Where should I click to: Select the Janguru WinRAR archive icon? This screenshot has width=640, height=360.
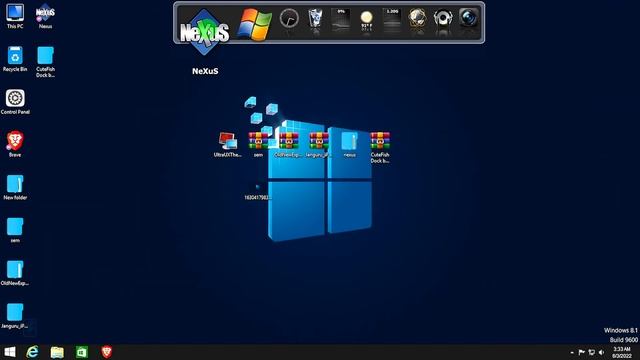(x=319, y=144)
